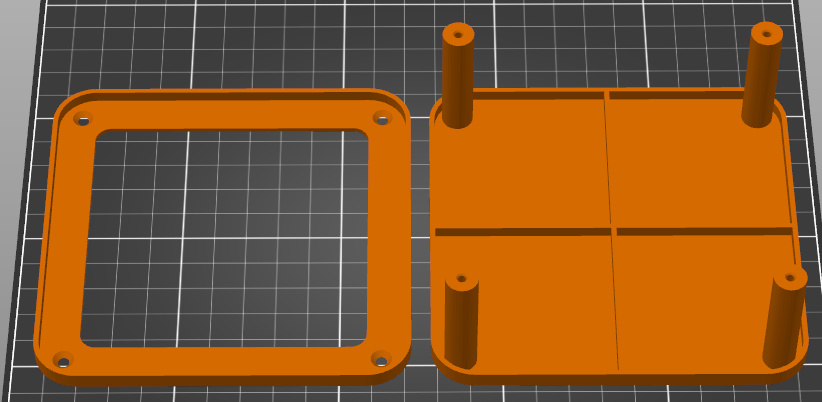Click the top-left standoff post on the base
The height and width of the screenshot is (402, 822).
click(x=457, y=75)
